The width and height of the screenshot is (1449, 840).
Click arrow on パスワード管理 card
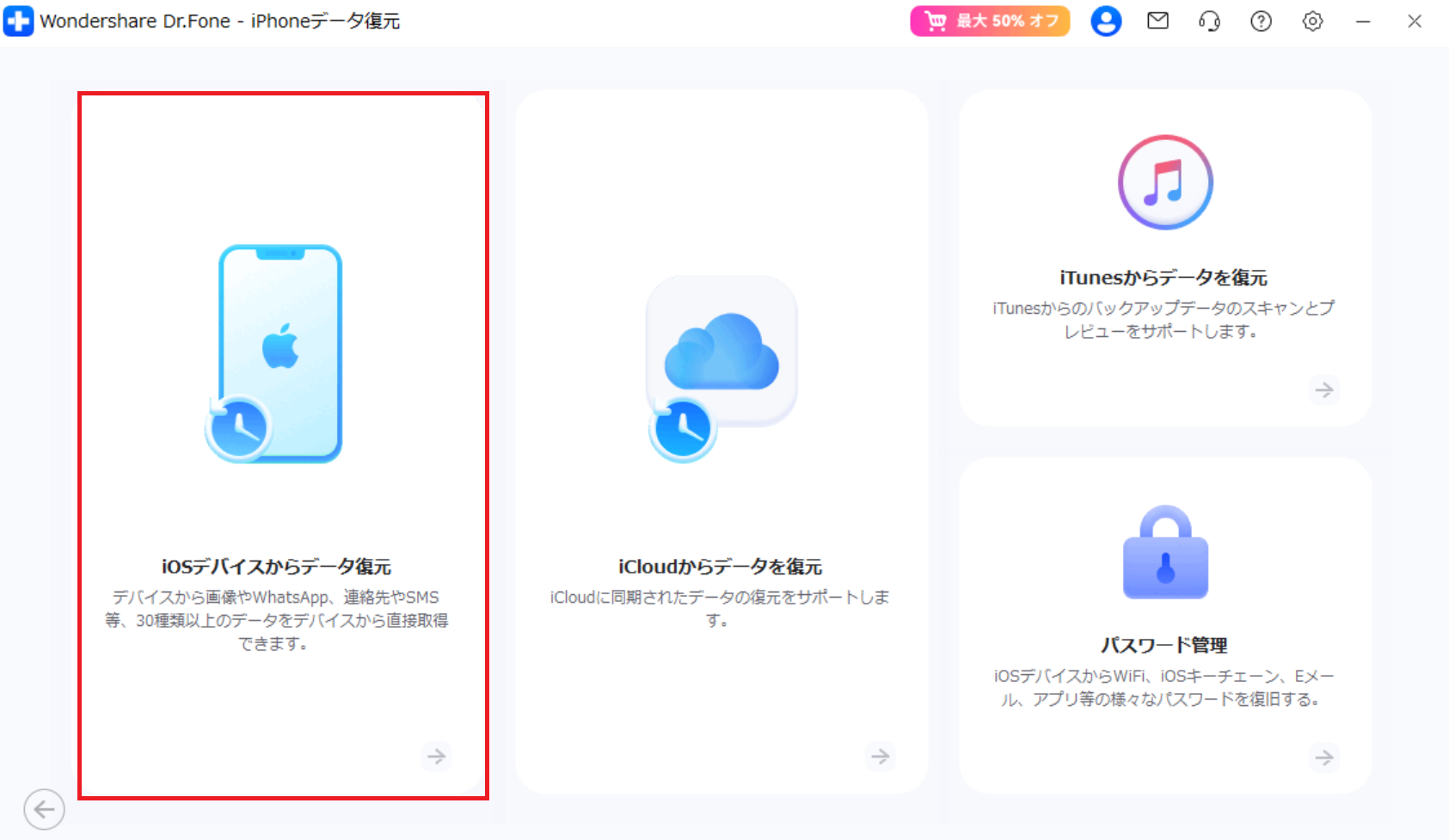(x=1324, y=757)
